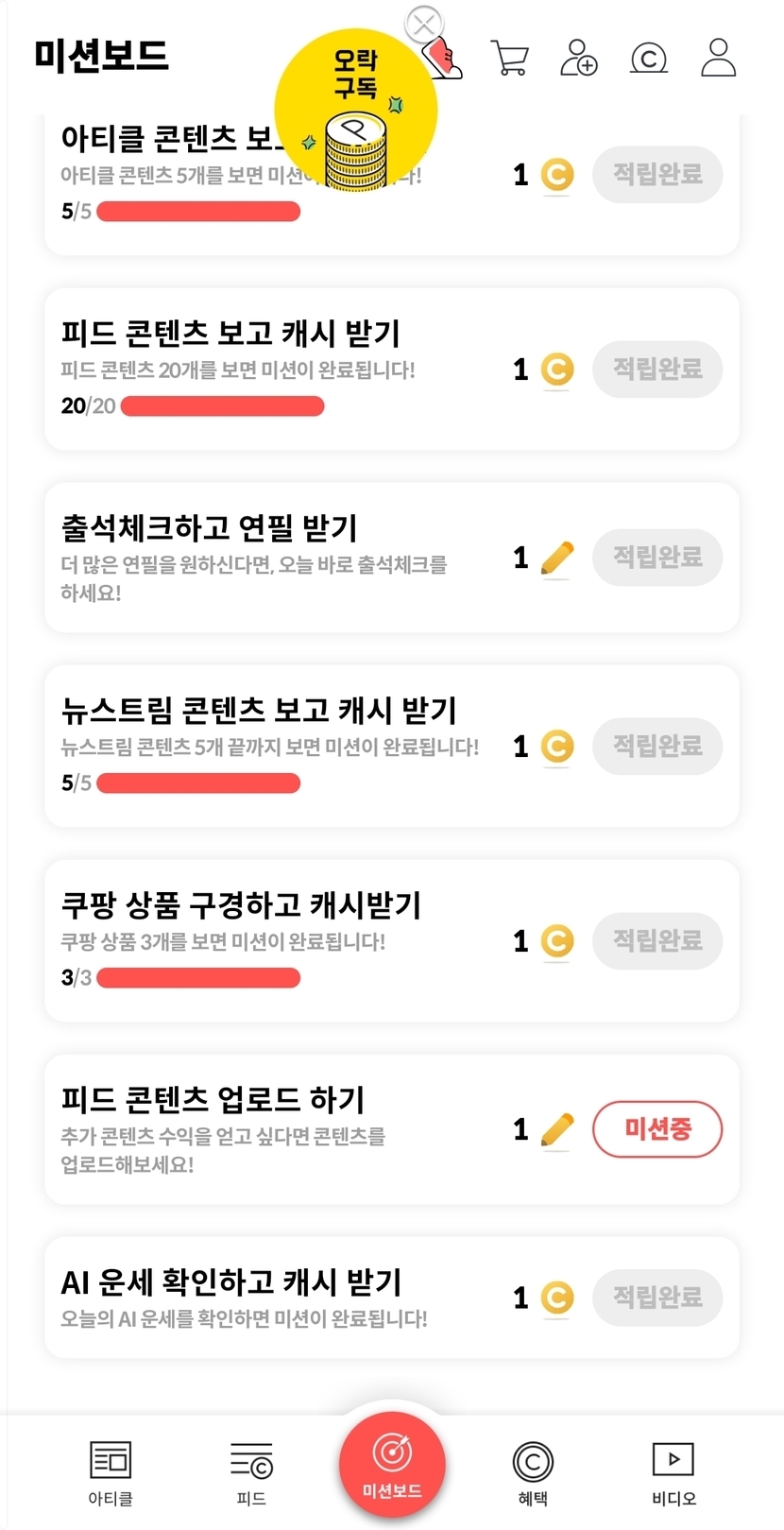
Task: Close the 오락 구독 floating popup
Action: pos(423,24)
